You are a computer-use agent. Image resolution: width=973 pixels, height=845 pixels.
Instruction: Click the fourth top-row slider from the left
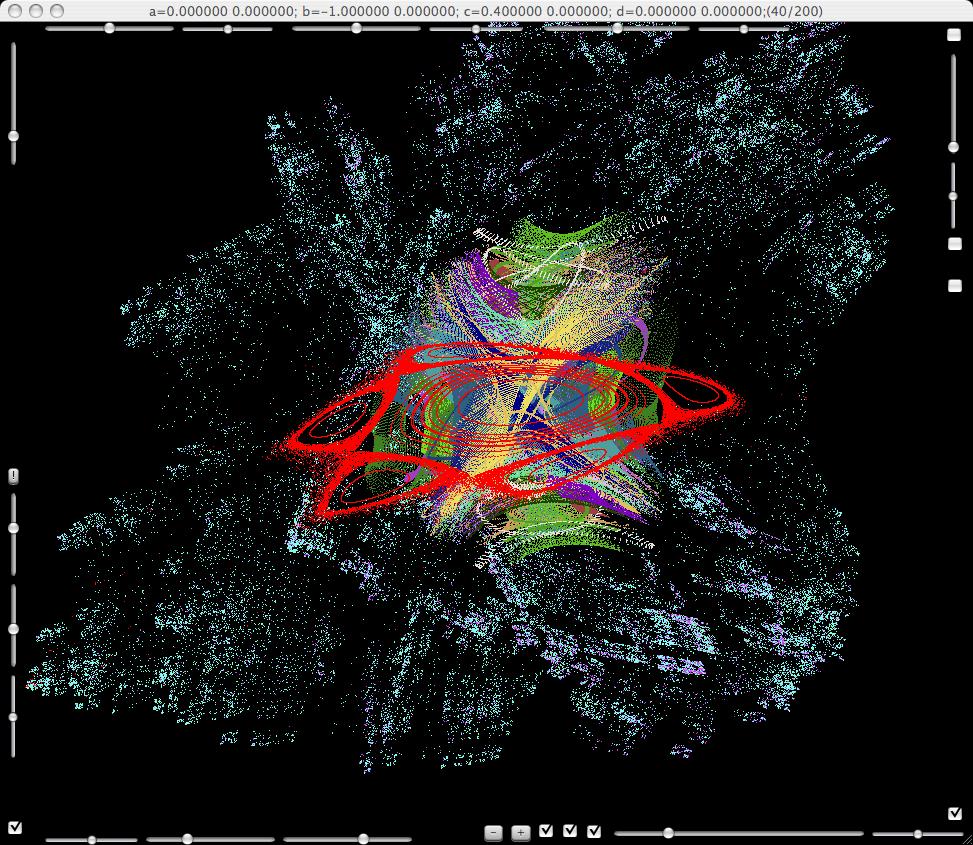(x=475, y=29)
